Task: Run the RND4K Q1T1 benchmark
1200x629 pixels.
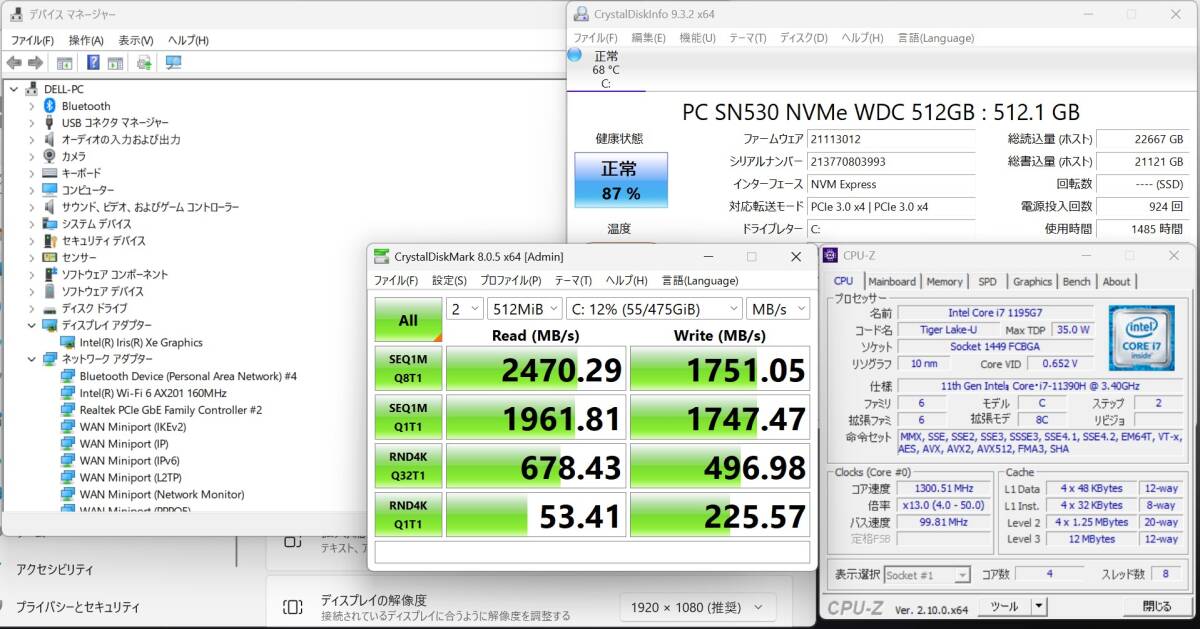Action: [x=408, y=515]
